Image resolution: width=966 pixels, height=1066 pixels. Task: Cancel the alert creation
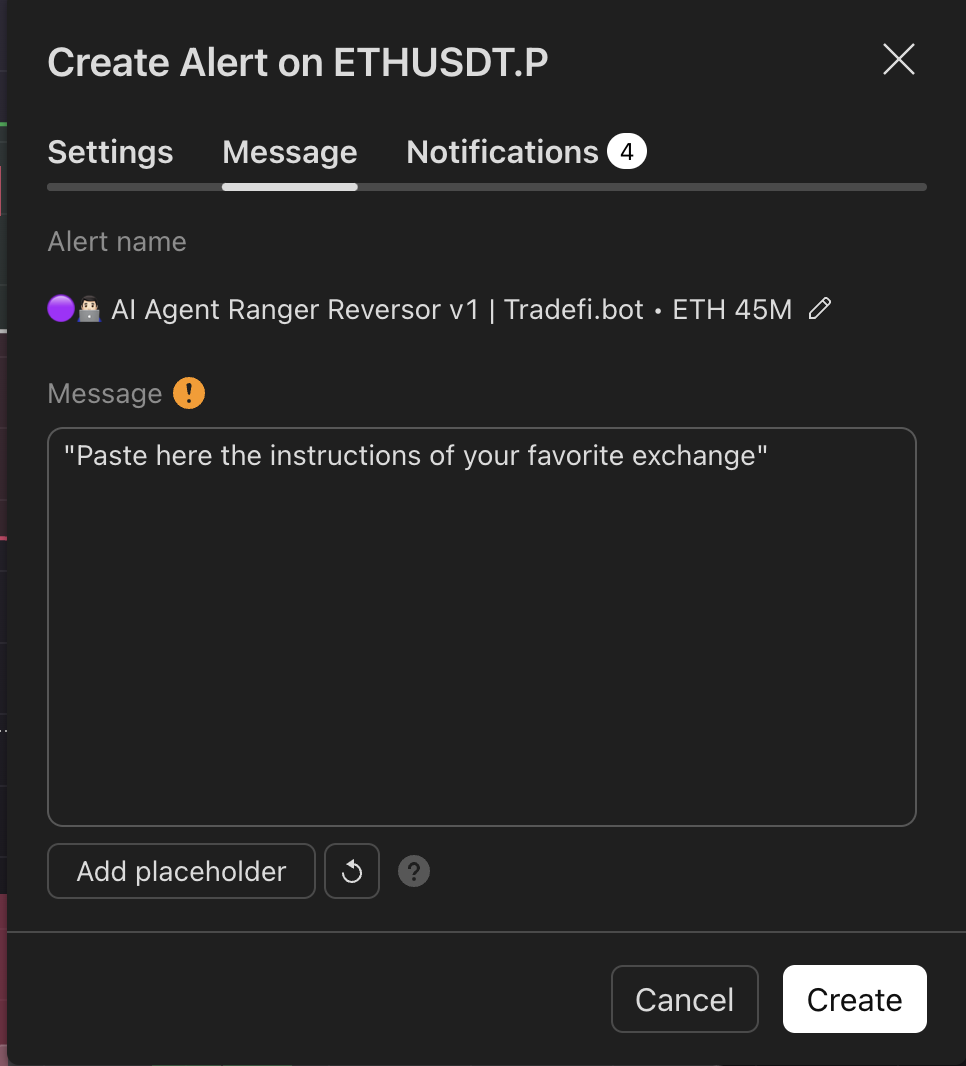685,999
